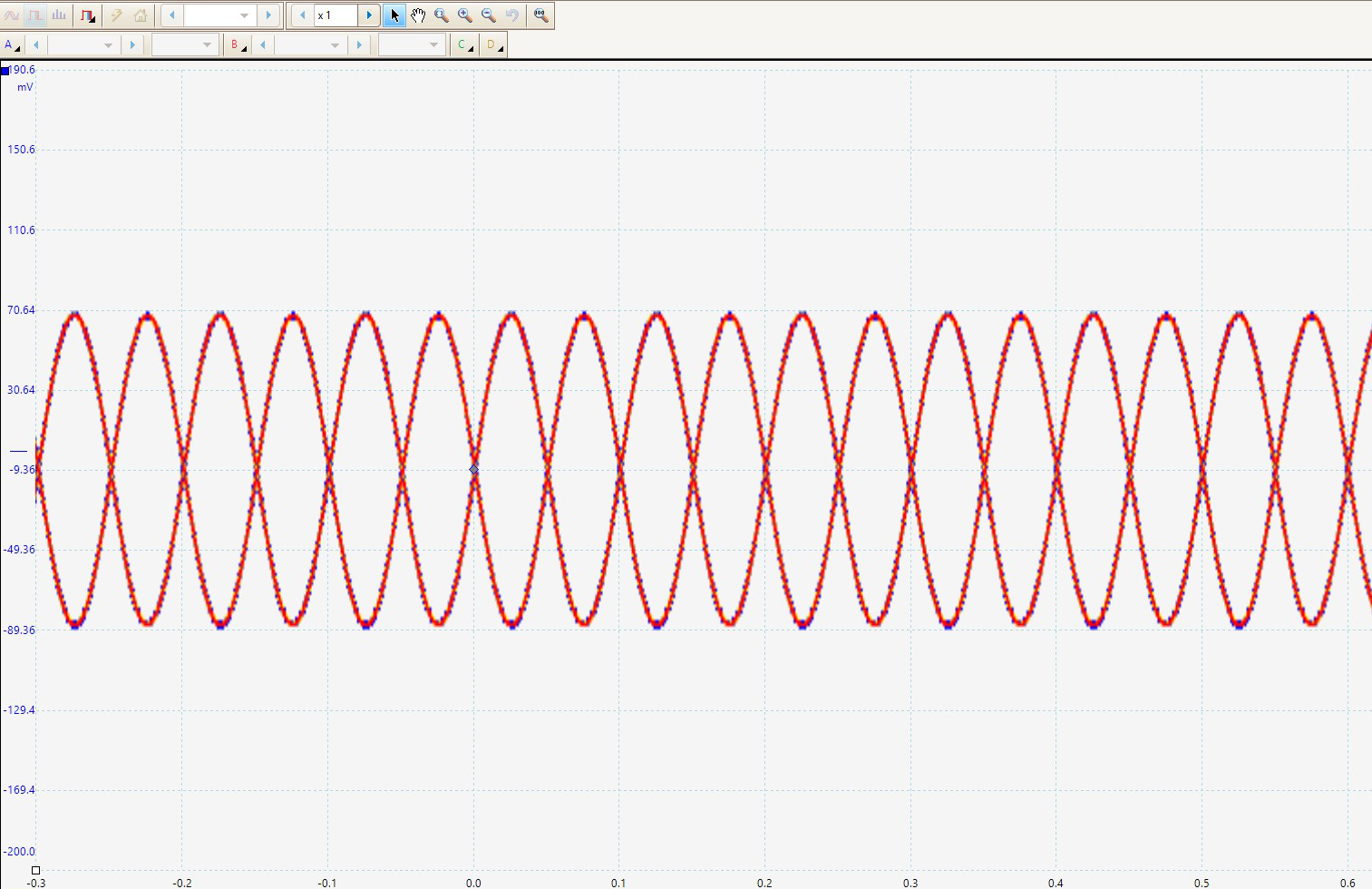Open channel D options button
The width and height of the screenshot is (1372, 889).
(493, 44)
